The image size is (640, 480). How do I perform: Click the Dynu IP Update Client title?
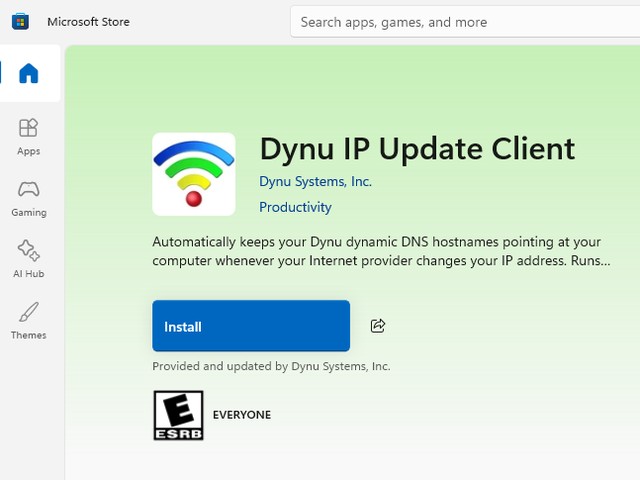[418, 149]
